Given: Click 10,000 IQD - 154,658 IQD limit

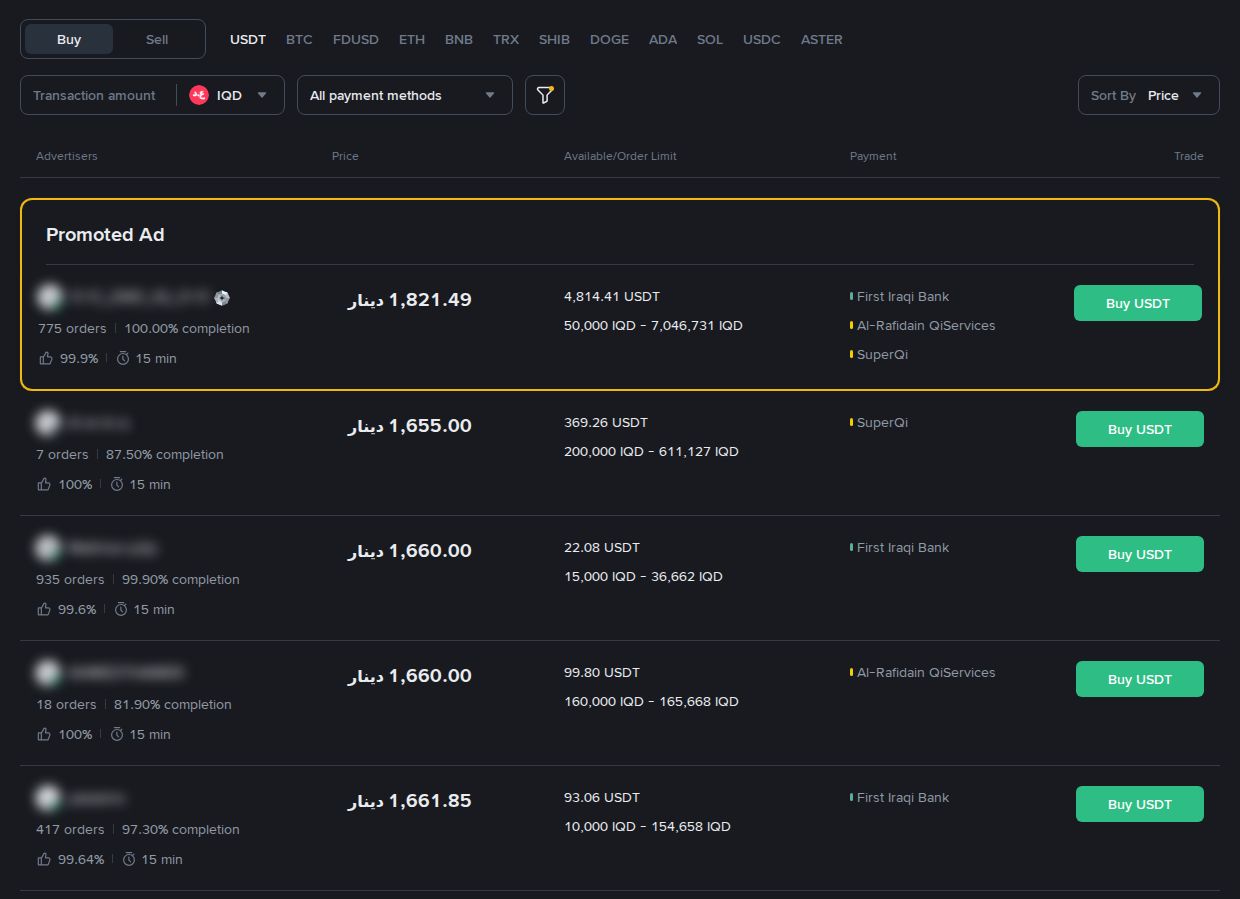Looking at the screenshot, I should coord(647,827).
